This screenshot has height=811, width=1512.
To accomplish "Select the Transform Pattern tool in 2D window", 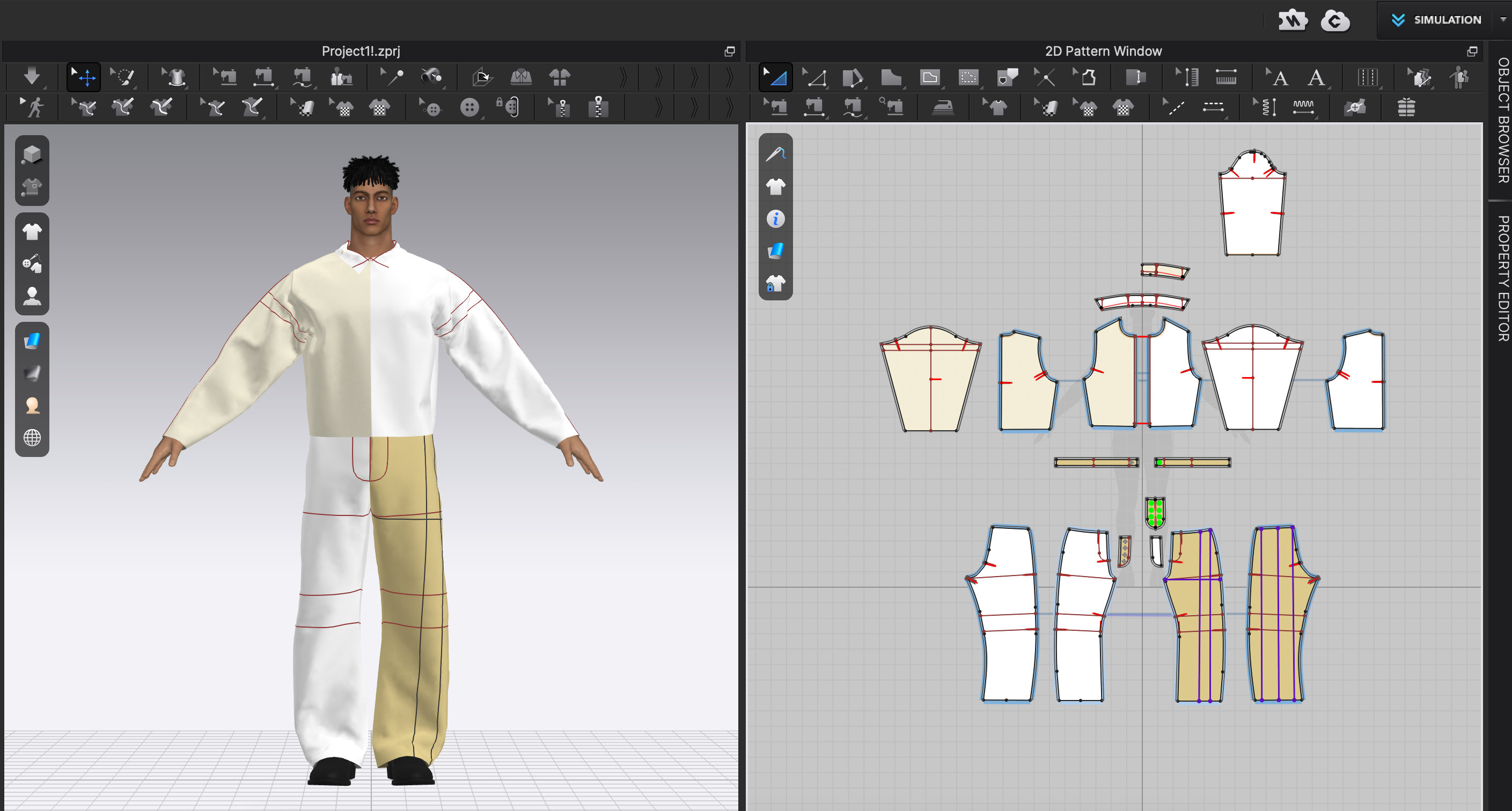I will tap(776, 77).
